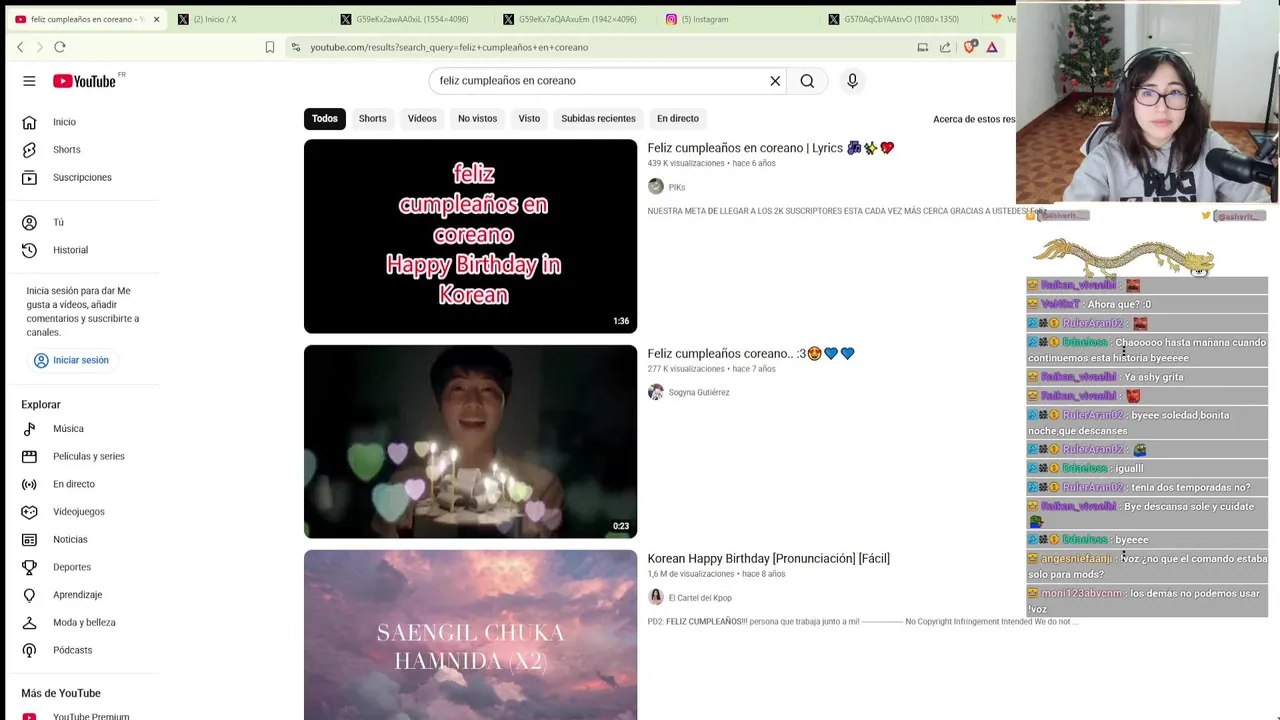1280x720 pixels.
Task: Reload the page with the refresh icon
Action: pos(60,47)
